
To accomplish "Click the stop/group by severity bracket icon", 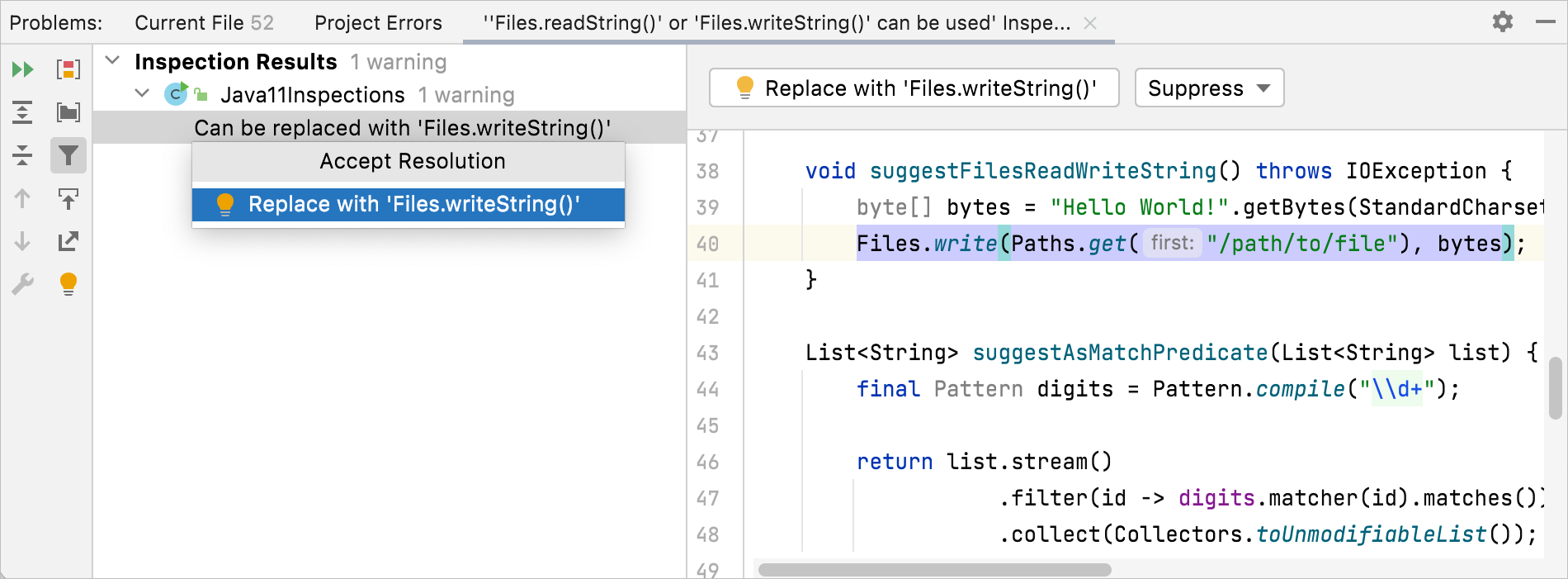I will pos(68,69).
